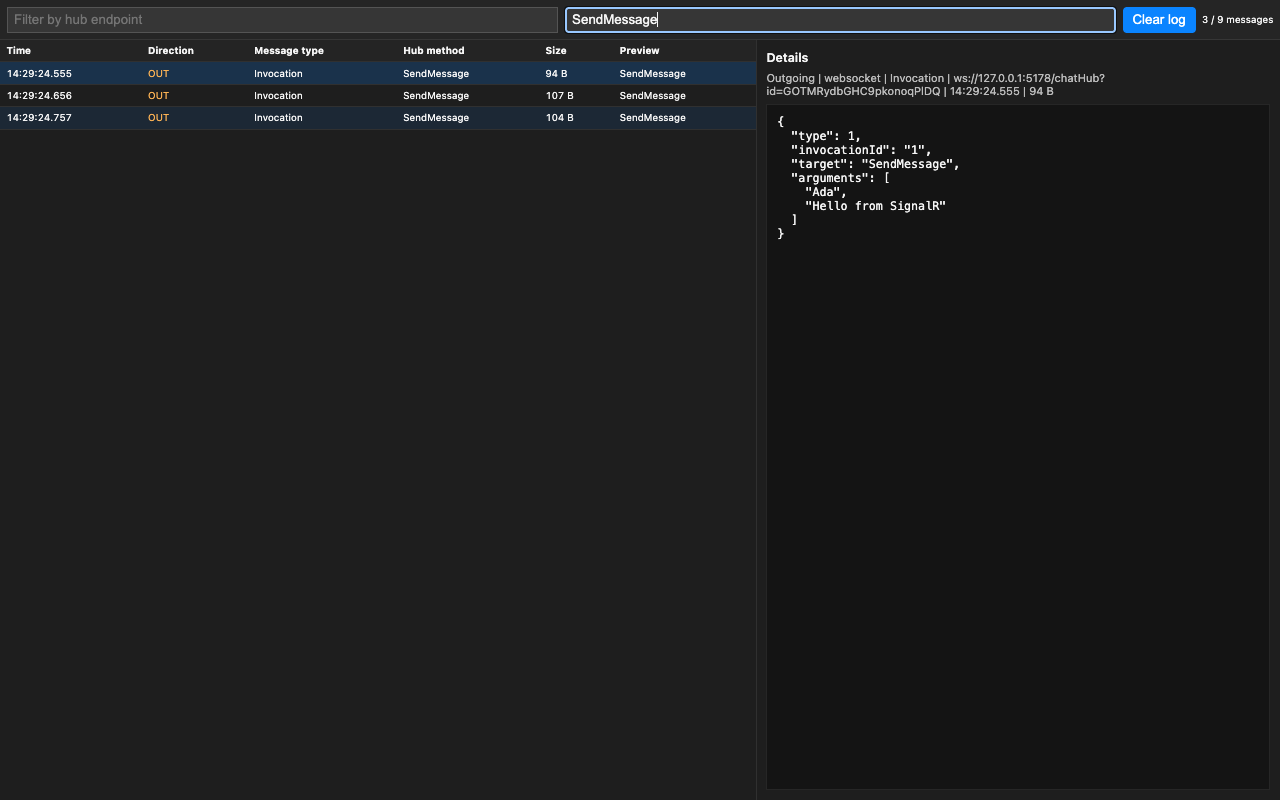Image resolution: width=1280 pixels, height=800 pixels.
Task: Click the Preview cell of the 14:29:24.555 row
Action: tap(652, 74)
